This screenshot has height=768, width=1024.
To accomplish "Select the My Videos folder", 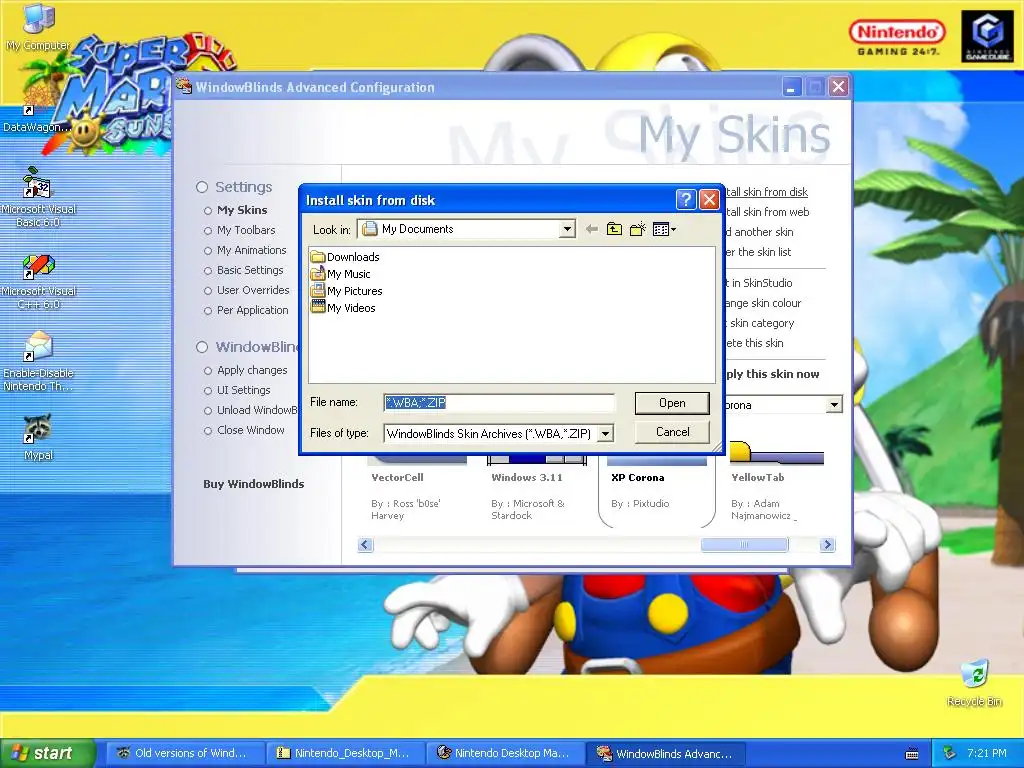I will pyautogui.click(x=344, y=308).
